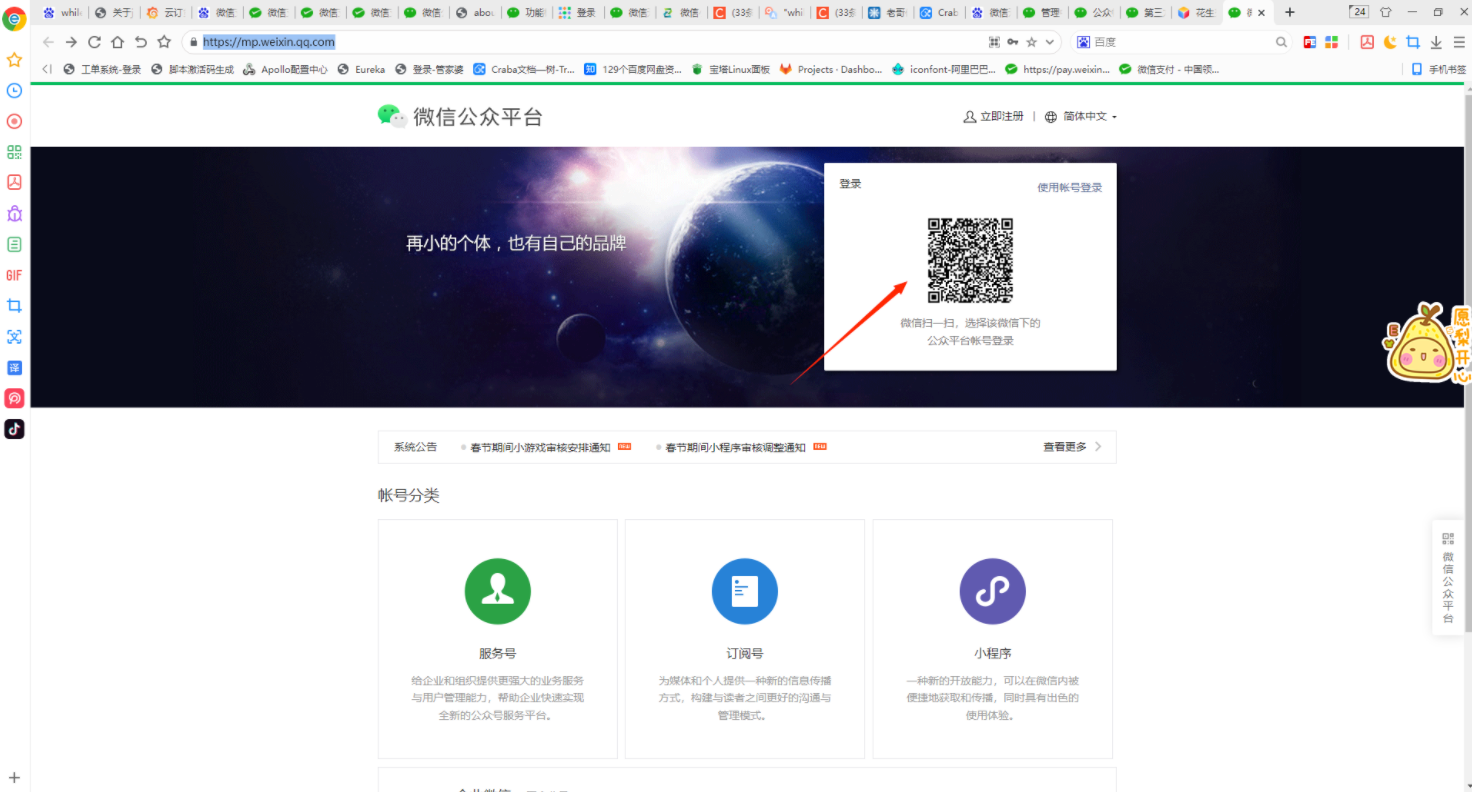Click 使用帐号登录 link

point(1069,187)
